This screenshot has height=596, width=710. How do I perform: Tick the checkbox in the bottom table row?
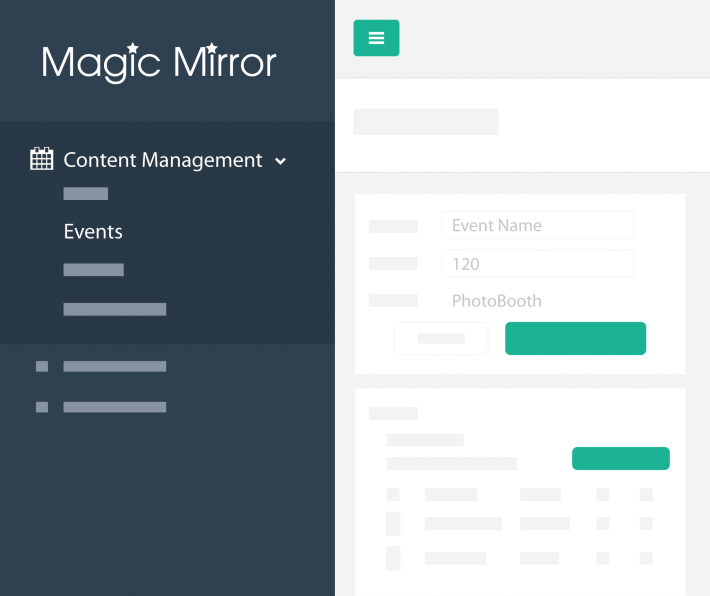(393, 558)
